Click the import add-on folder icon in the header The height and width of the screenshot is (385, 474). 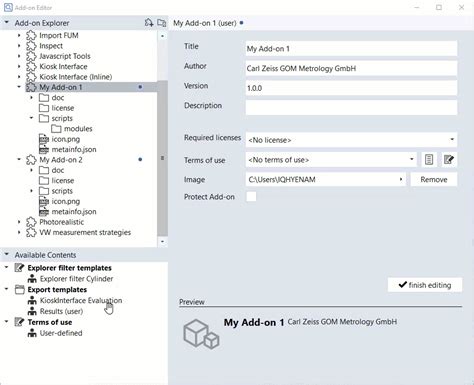click(x=162, y=23)
